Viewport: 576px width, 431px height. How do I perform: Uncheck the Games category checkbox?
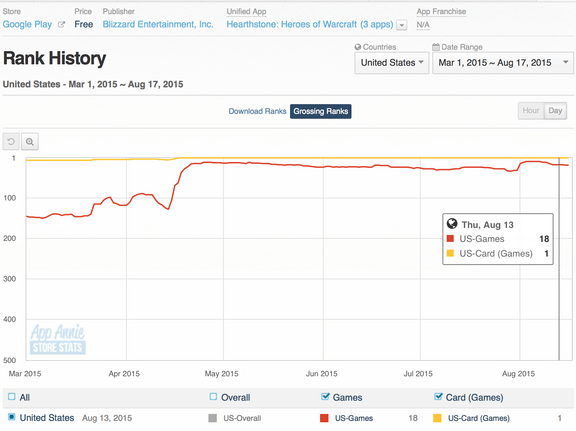(325, 396)
